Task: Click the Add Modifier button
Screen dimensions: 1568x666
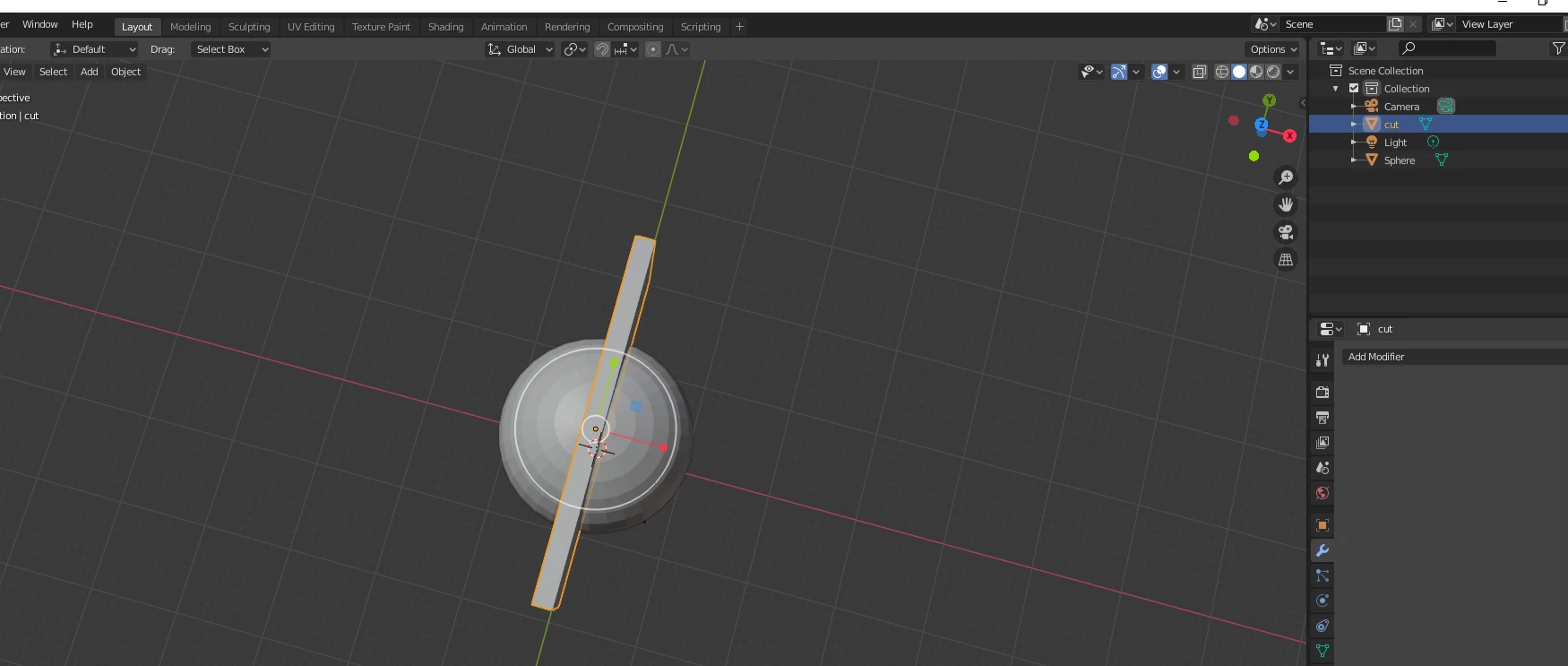Action: click(x=1454, y=357)
